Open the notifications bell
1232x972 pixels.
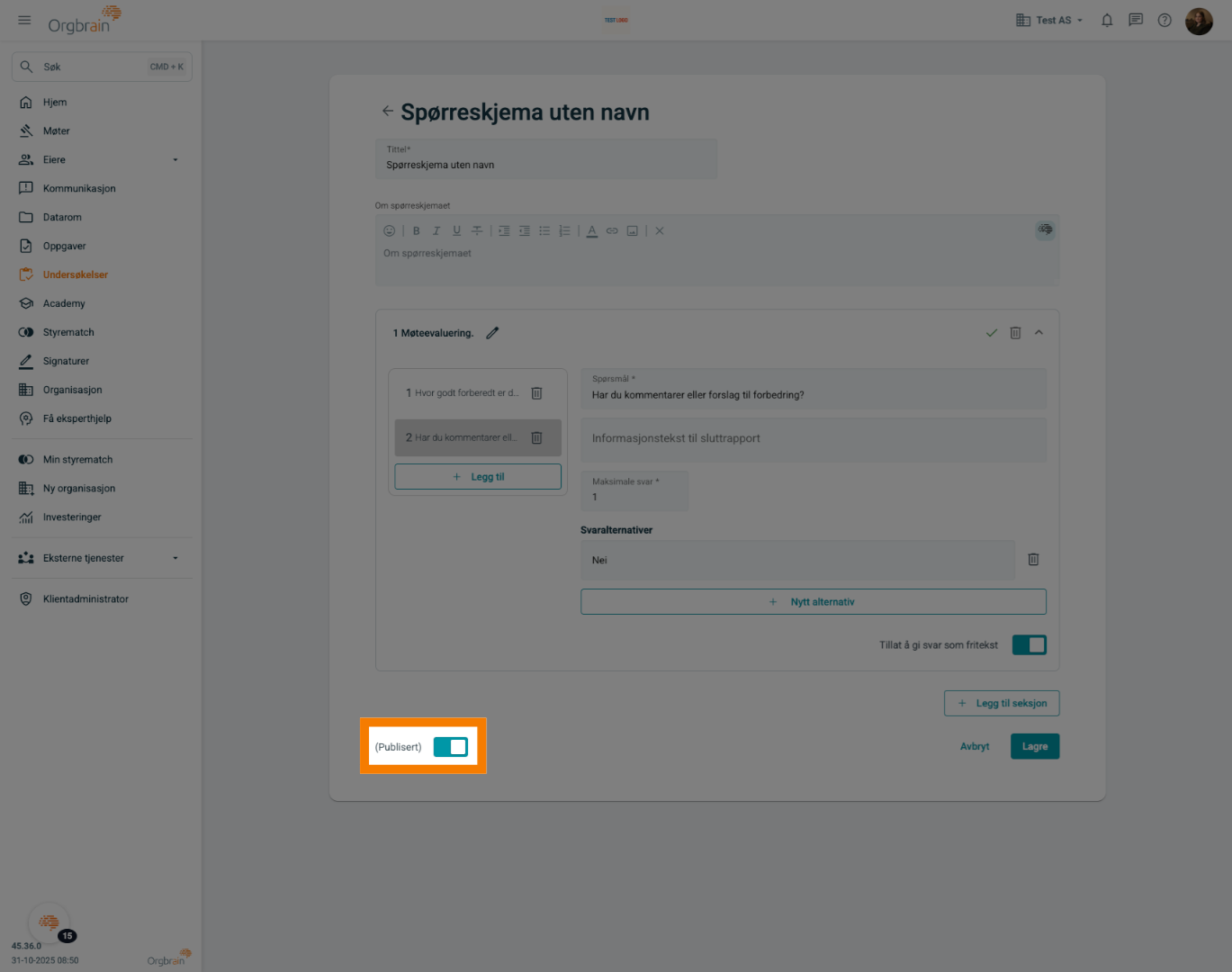(1107, 20)
